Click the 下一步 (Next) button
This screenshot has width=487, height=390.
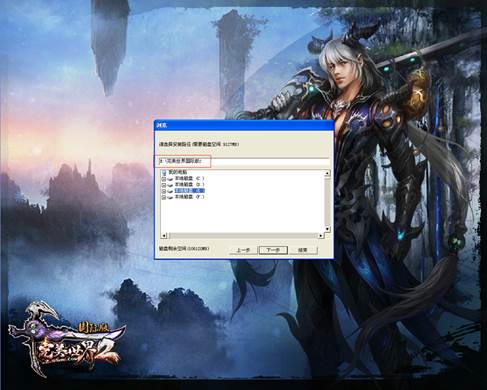[273, 250]
